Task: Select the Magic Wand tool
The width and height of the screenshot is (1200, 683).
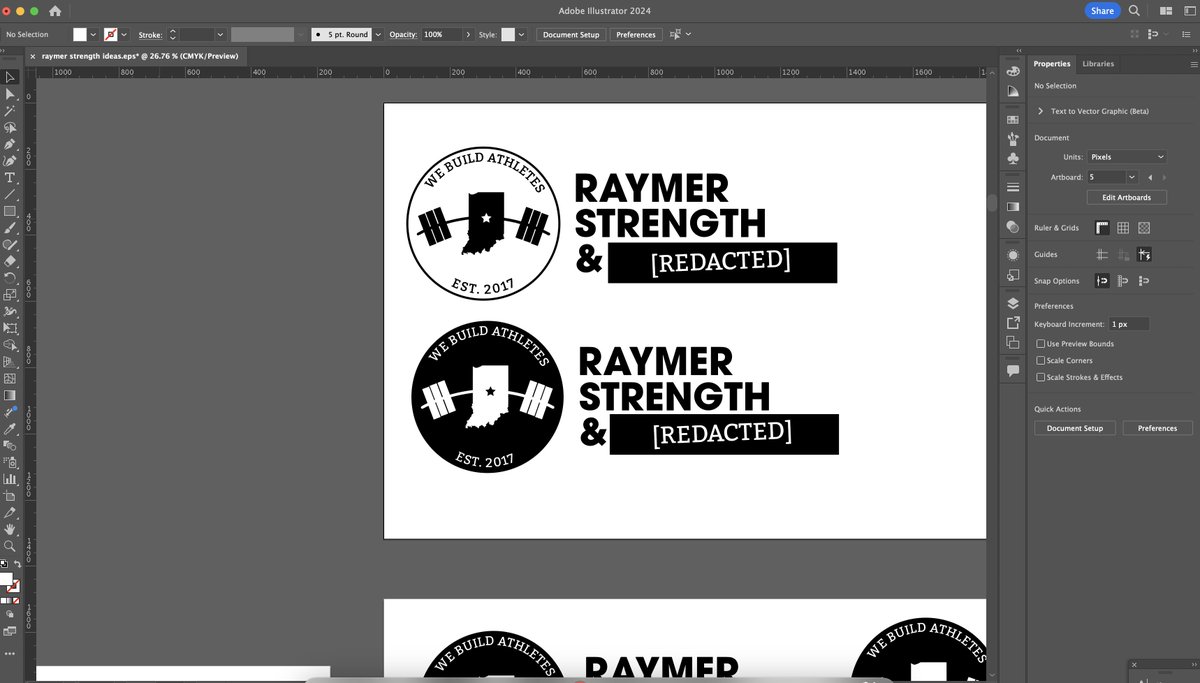Action: (10, 111)
